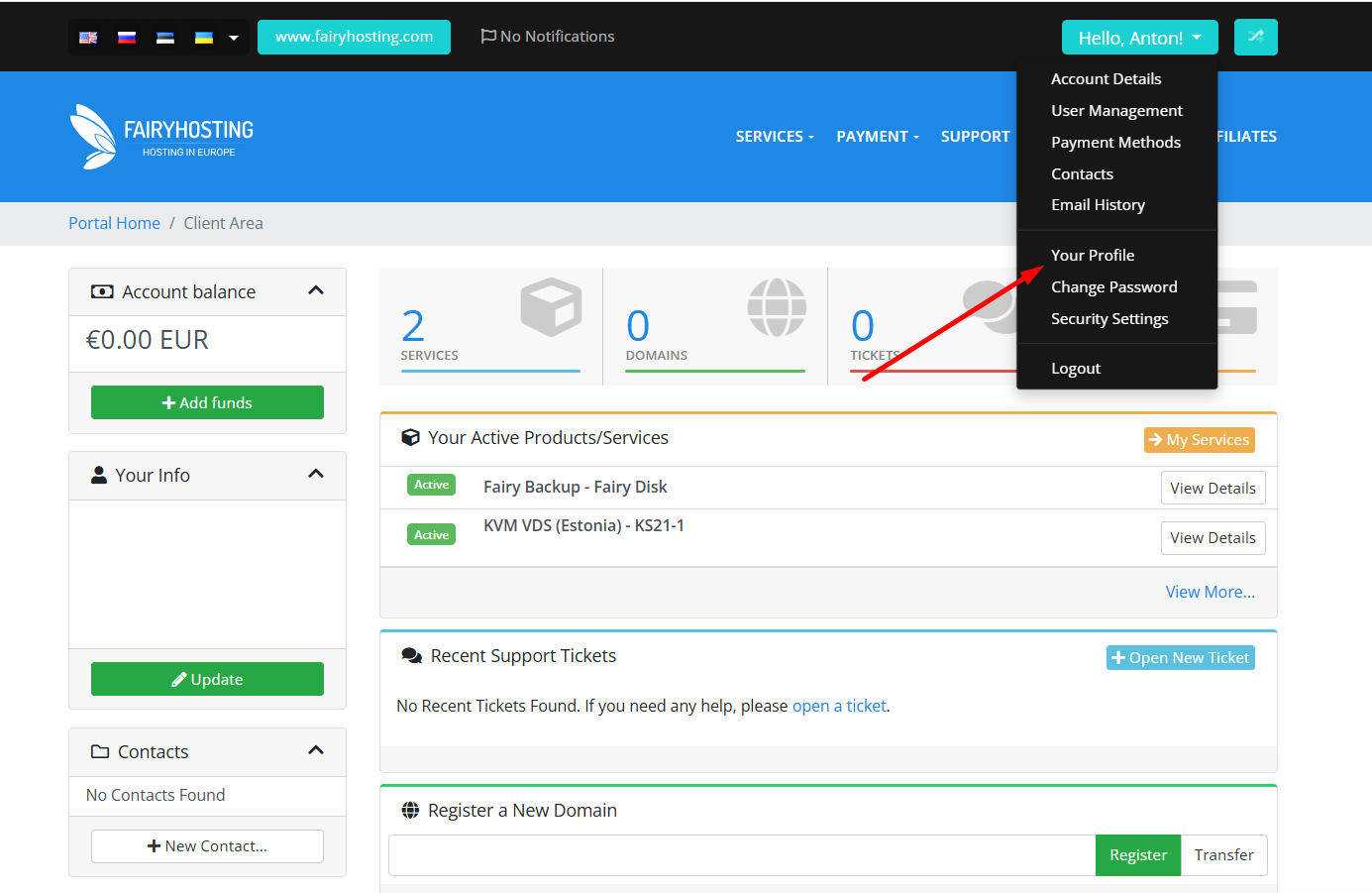Select Payment Methods menu entry
This screenshot has width=1372, height=893.
[x=1116, y=143]
